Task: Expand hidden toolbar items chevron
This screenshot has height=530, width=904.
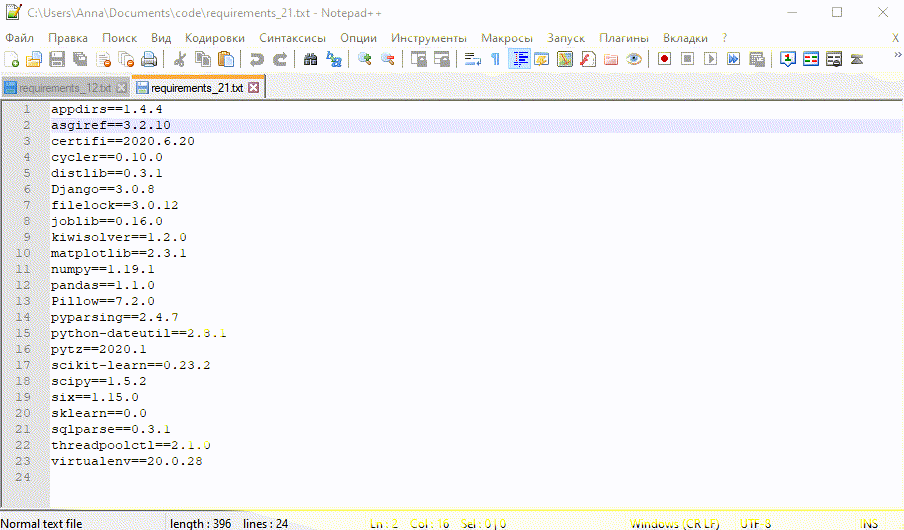Action: (898, 55)
